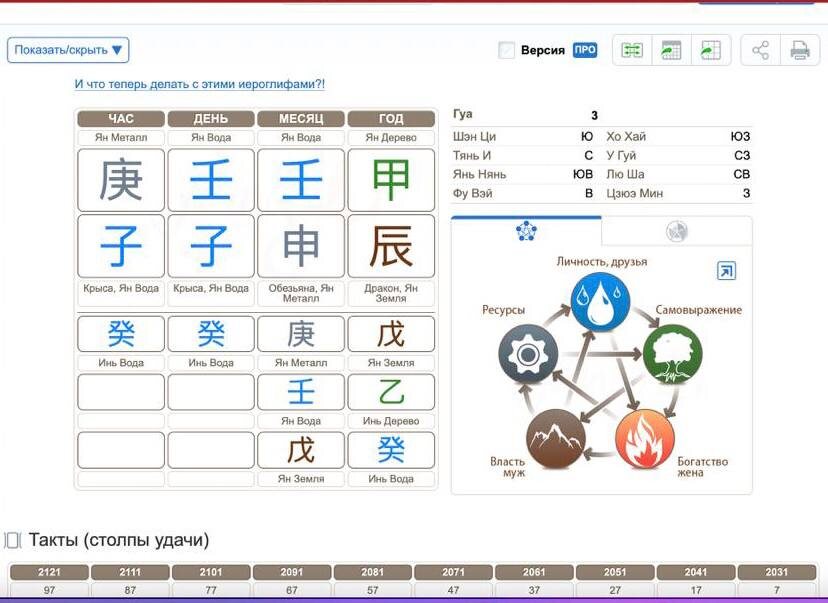Select the year heavenly stem 甲 character

coord(391,180)
